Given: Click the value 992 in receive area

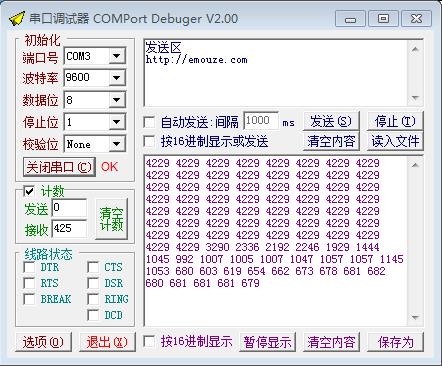Looking at the screenshot, I should pos(184,259).
